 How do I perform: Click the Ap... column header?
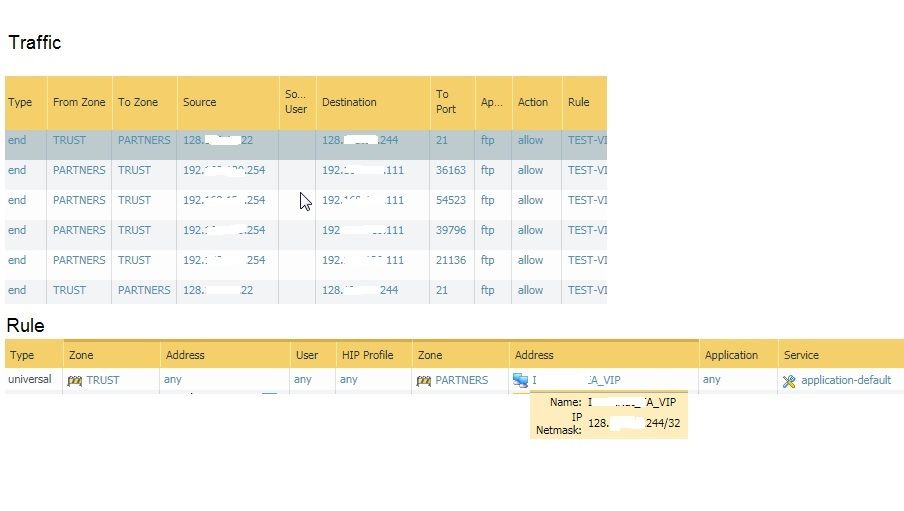point(492,102)
